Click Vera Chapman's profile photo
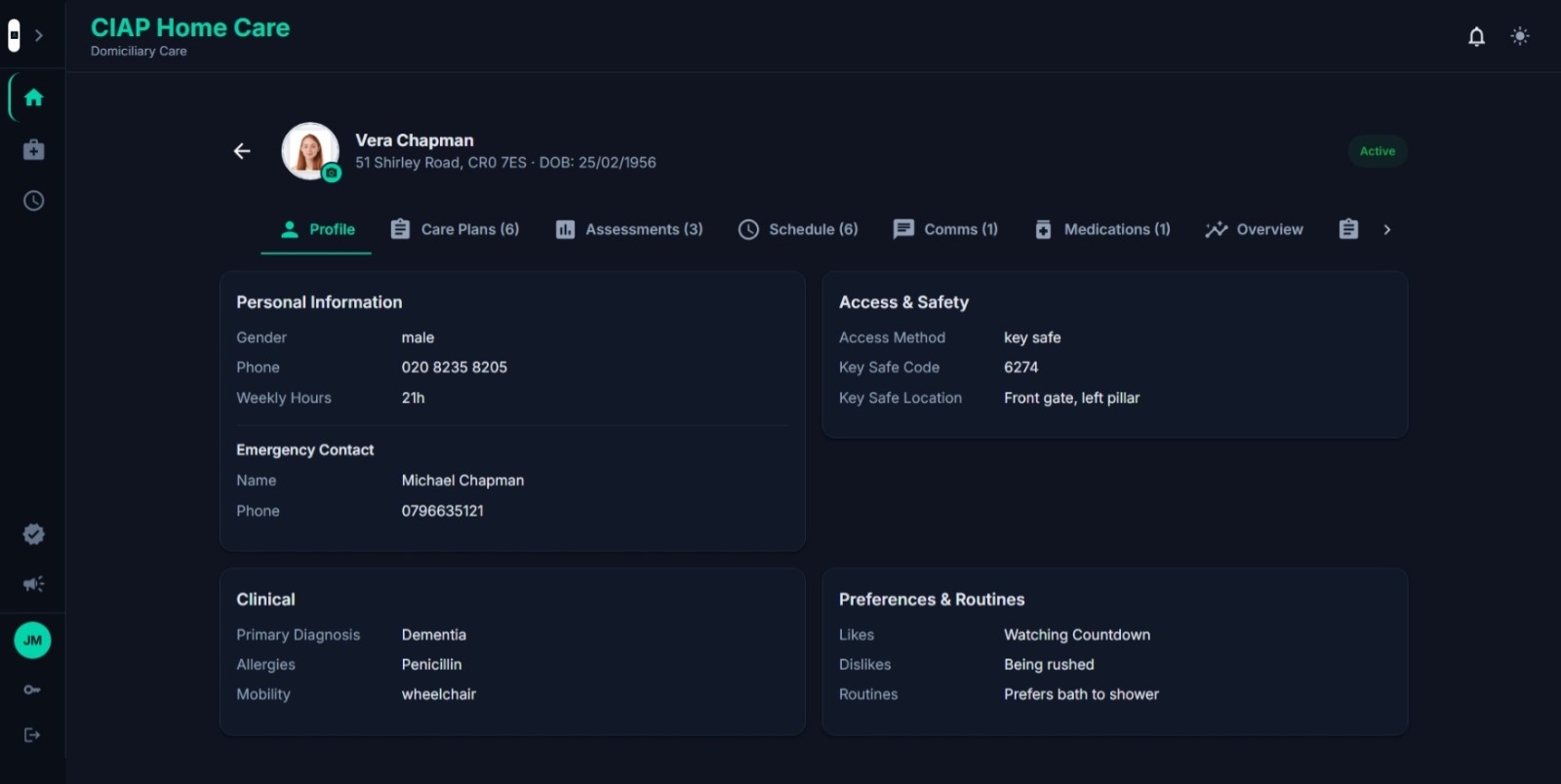 tap(310, 151)
